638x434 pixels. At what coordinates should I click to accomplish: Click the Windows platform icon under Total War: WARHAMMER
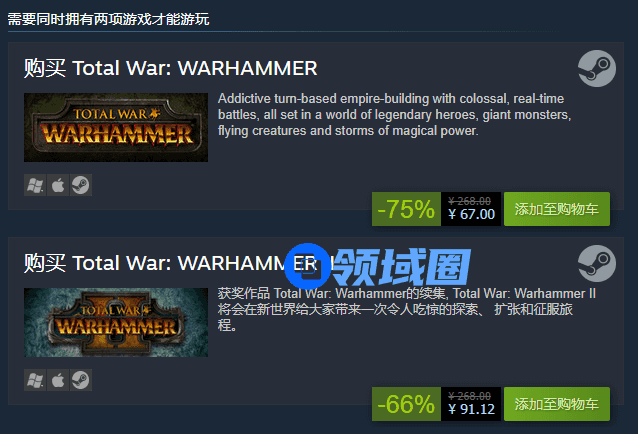(35, 185)
